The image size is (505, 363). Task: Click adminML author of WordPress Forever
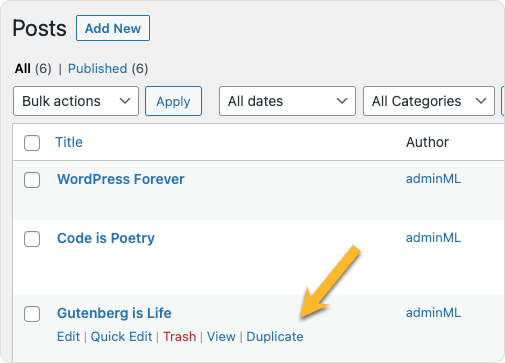(x=433, y=179)
